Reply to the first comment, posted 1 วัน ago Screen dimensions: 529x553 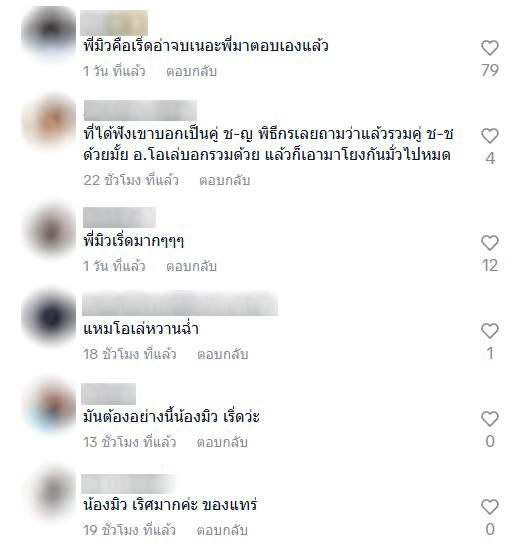pyautogui.click(x=191, y=72)
